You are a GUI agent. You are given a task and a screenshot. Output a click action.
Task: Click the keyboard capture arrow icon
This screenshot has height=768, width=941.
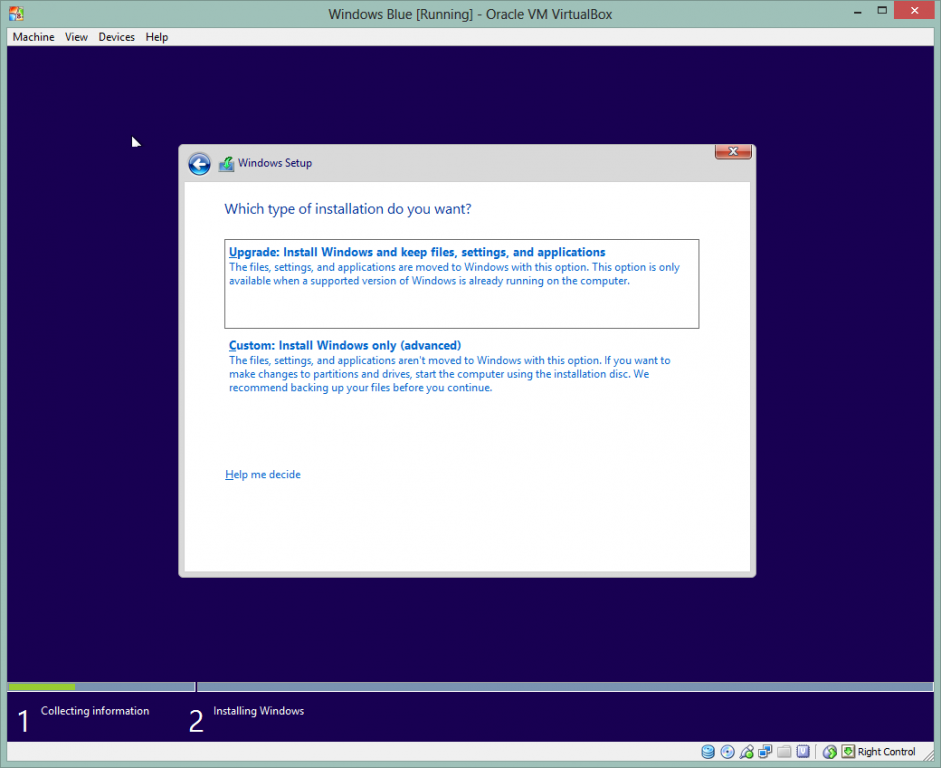pos(848,752)
